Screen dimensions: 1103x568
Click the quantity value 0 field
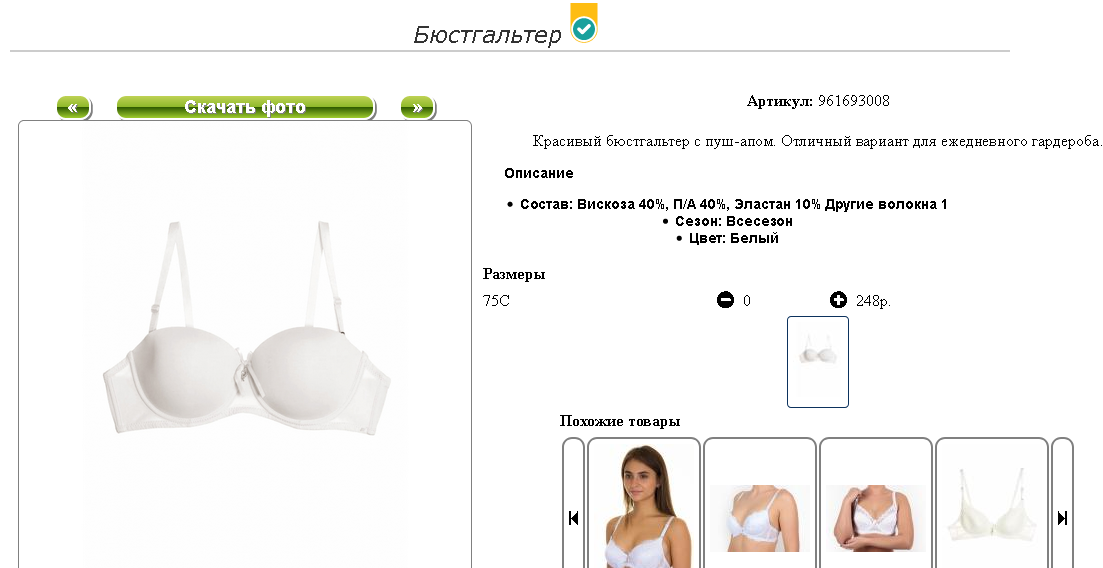[x=746, y=301]
